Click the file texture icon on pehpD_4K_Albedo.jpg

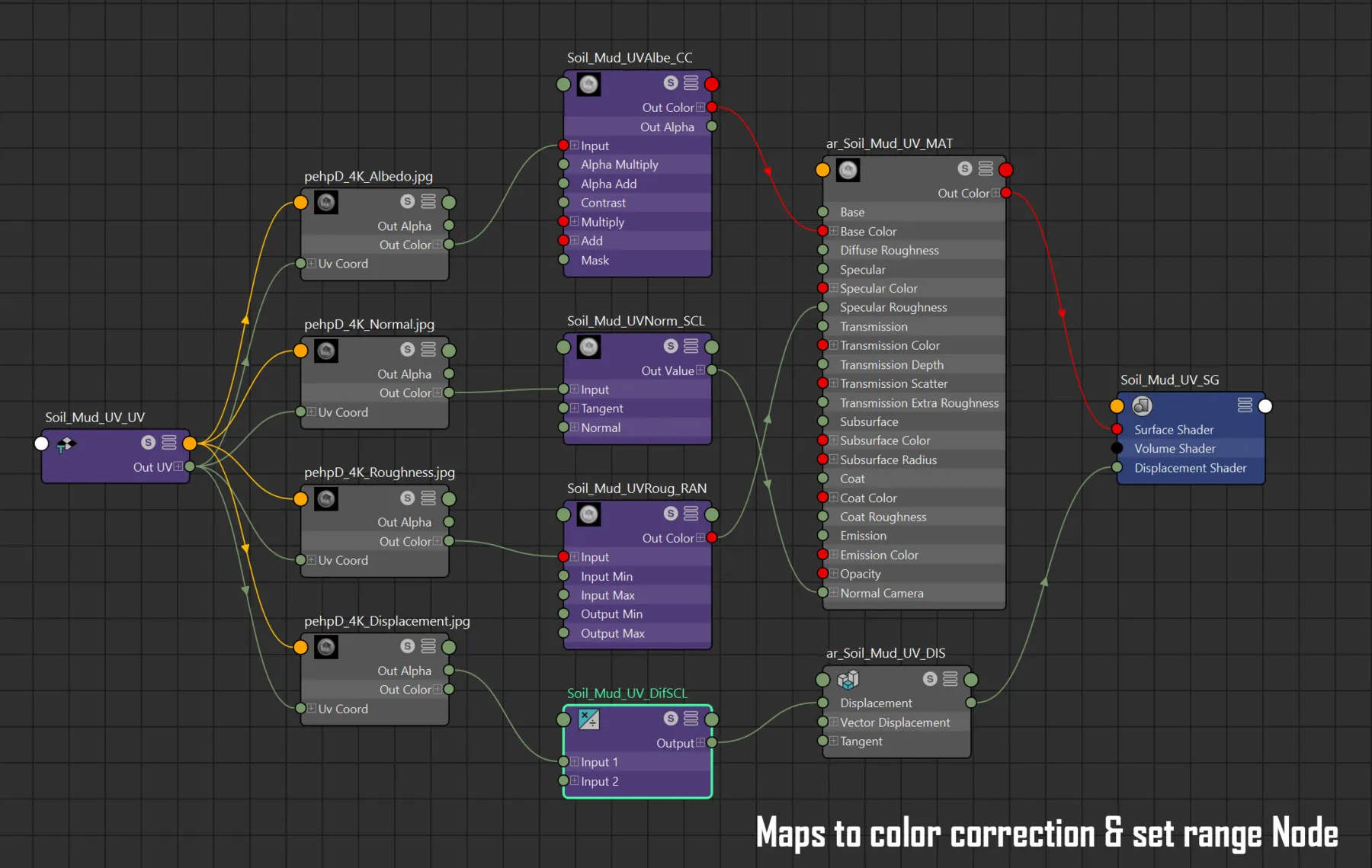326,202
